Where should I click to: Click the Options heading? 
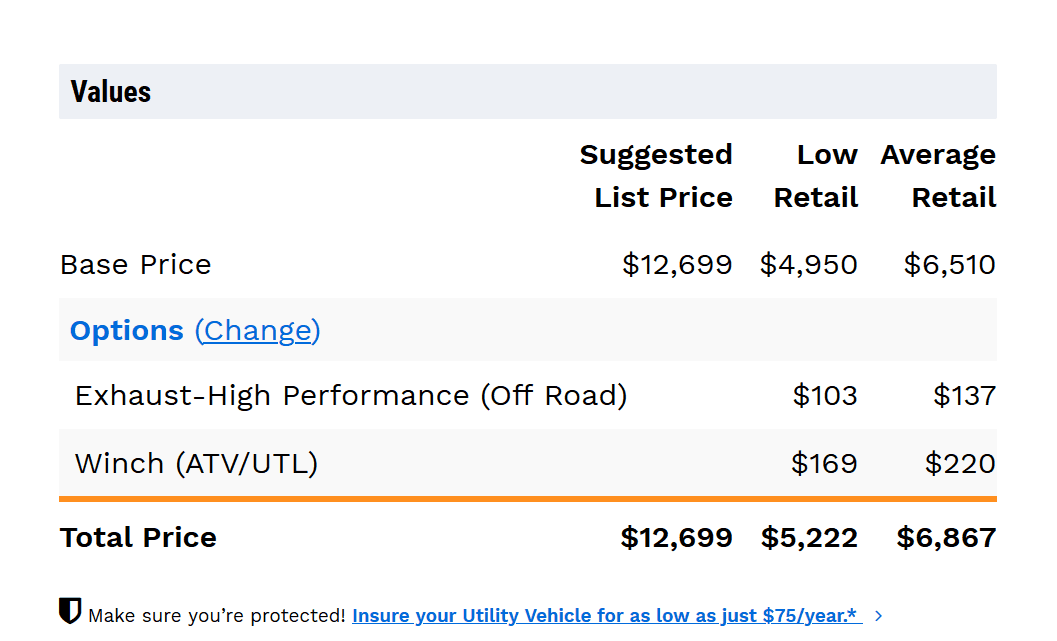(x=126, y=330)
